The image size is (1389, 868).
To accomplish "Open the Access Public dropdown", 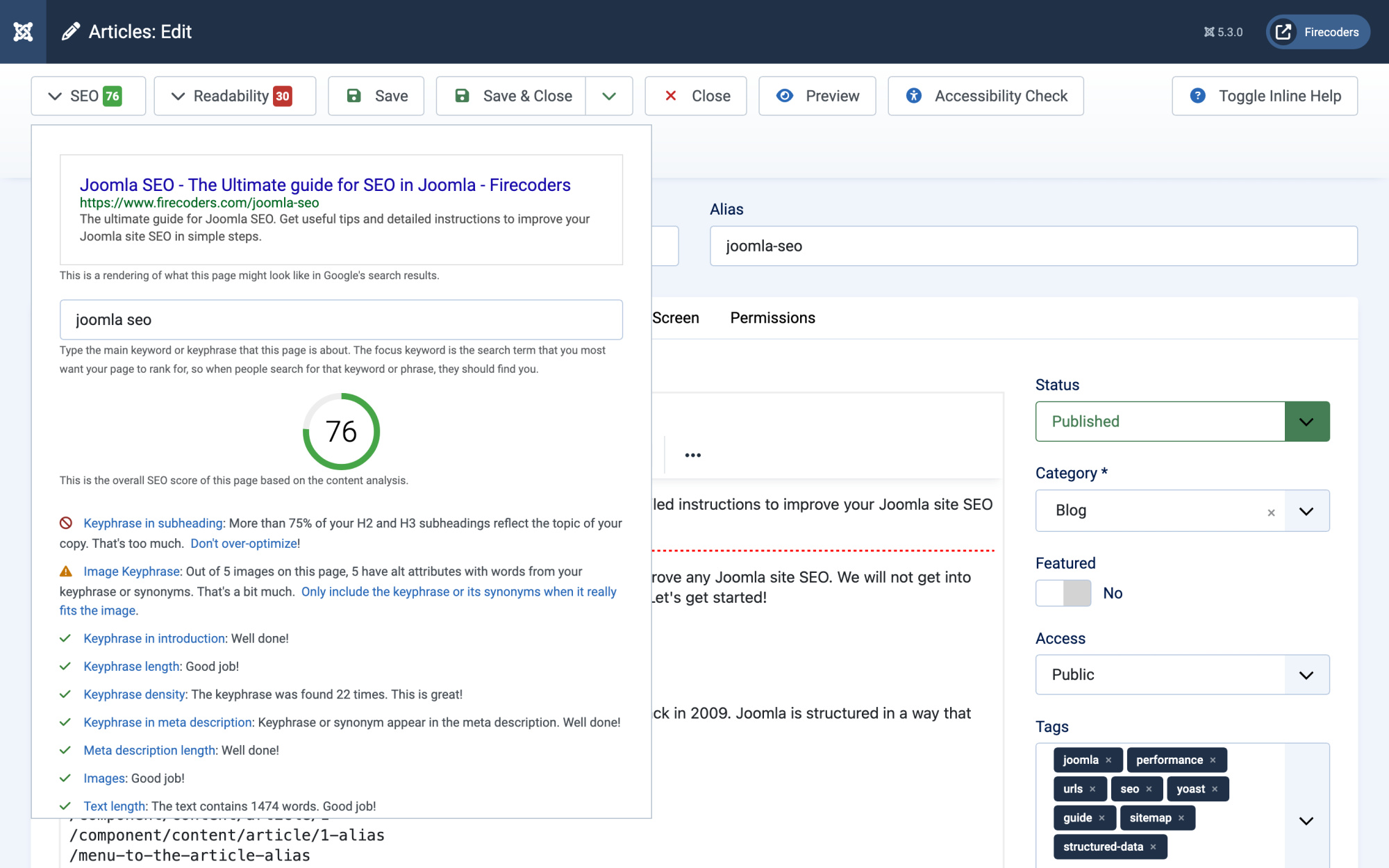I will tap(1182, 674).
